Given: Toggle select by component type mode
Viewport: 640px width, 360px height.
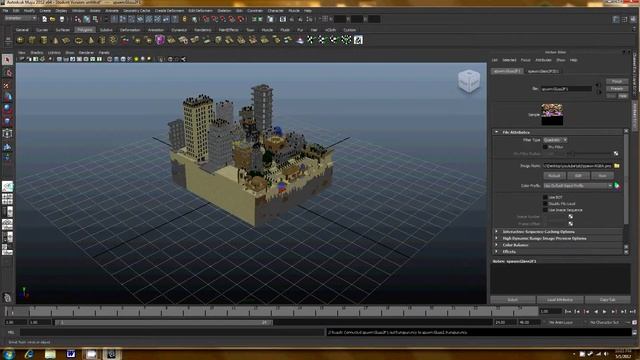Looking at the screenshot, I should 96,19.
